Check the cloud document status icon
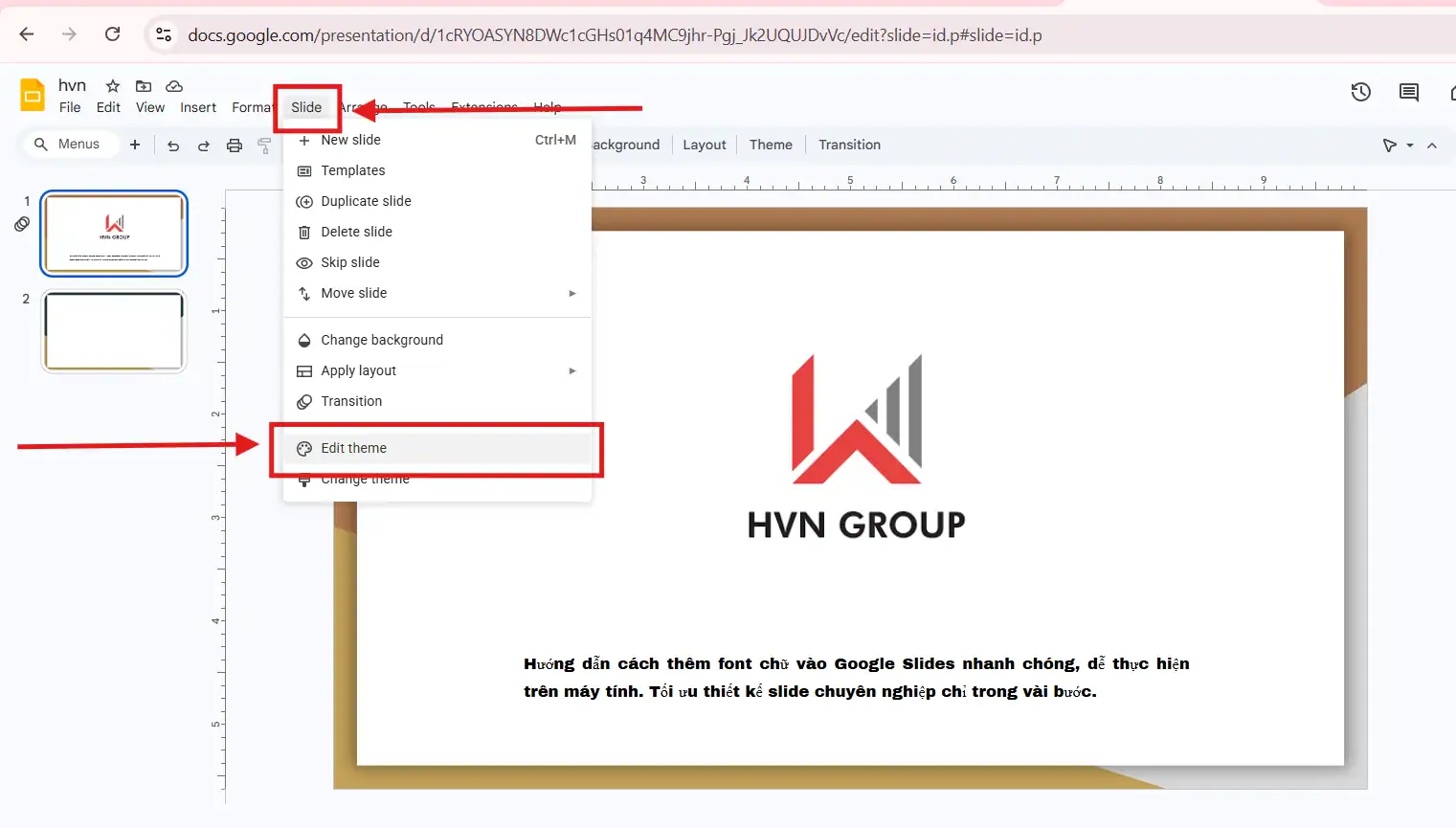1456x828 pixels. [x=174, y=86]
